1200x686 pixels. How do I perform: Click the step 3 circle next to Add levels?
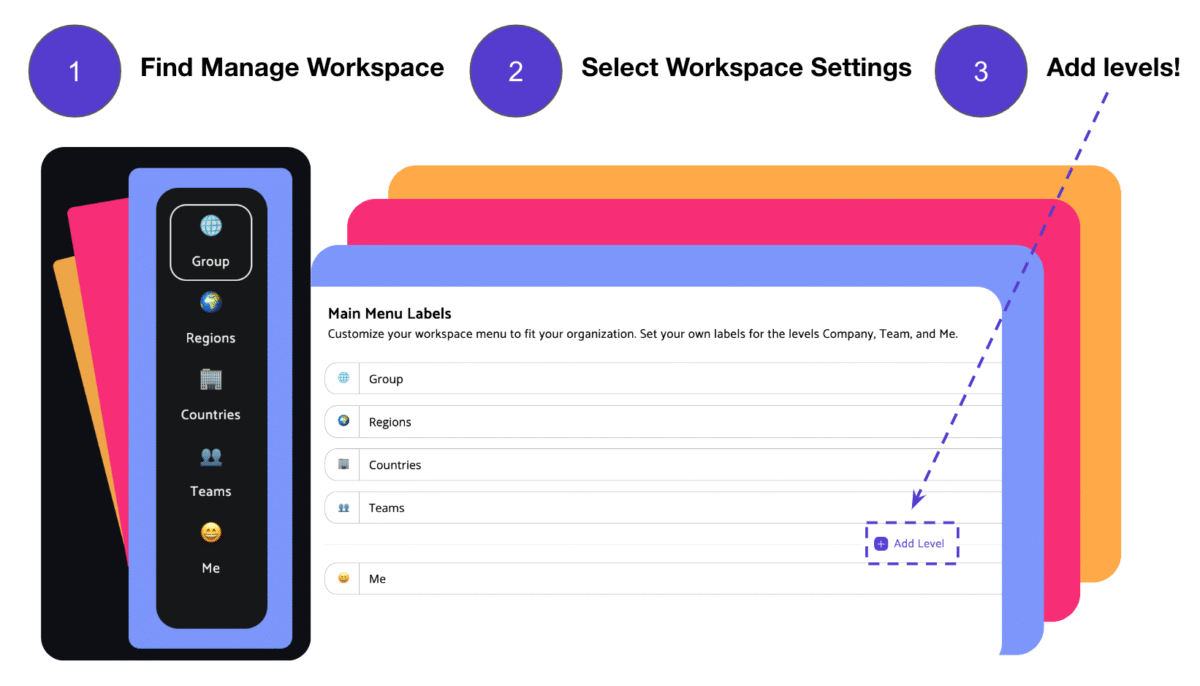click(981, 71)
